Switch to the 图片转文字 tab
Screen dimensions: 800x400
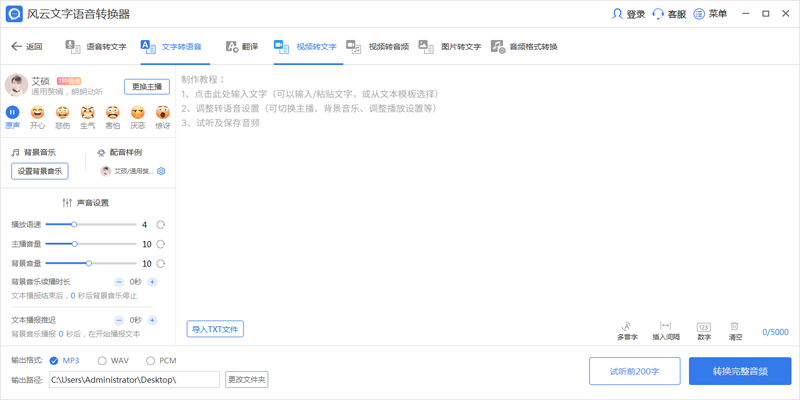point(449,46)
